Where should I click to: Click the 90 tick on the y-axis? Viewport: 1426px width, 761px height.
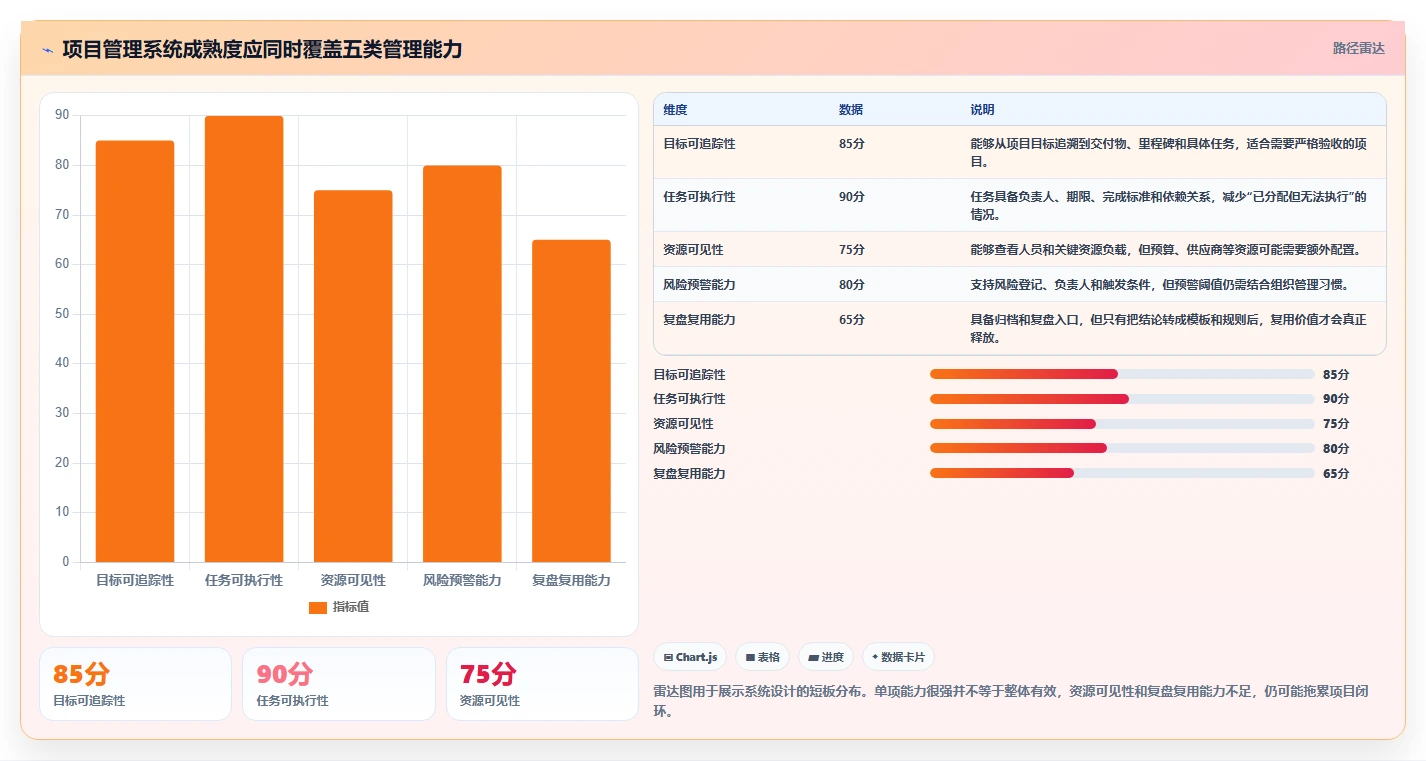[62, 116]
